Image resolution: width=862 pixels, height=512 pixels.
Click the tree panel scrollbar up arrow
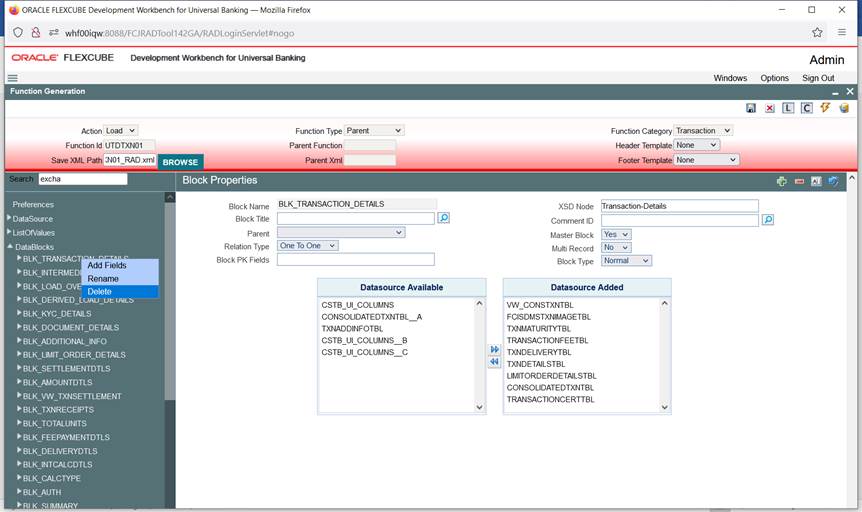coord(170,197)
